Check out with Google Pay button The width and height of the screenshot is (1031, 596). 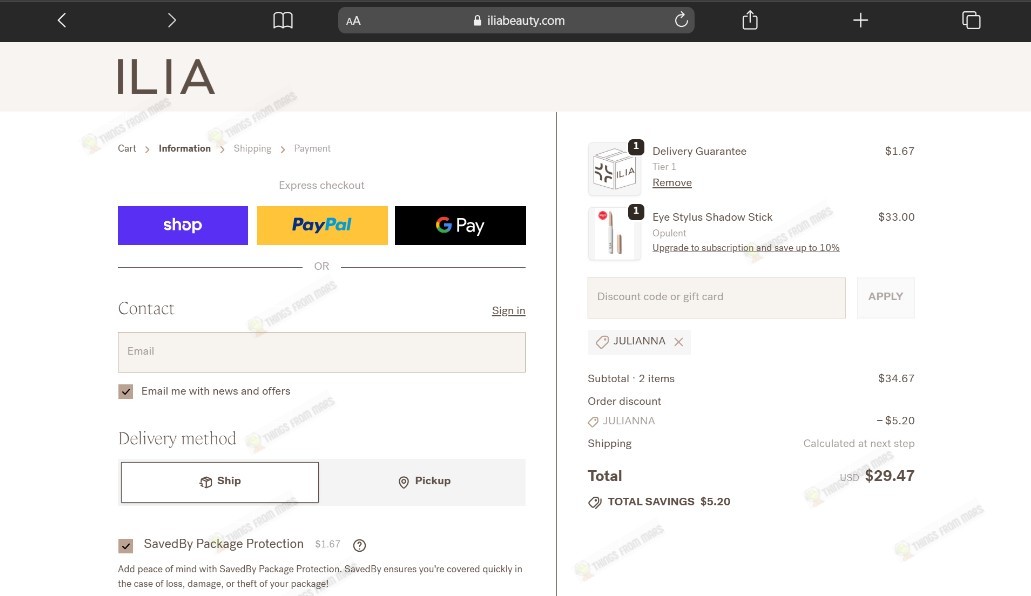[460, 225]
